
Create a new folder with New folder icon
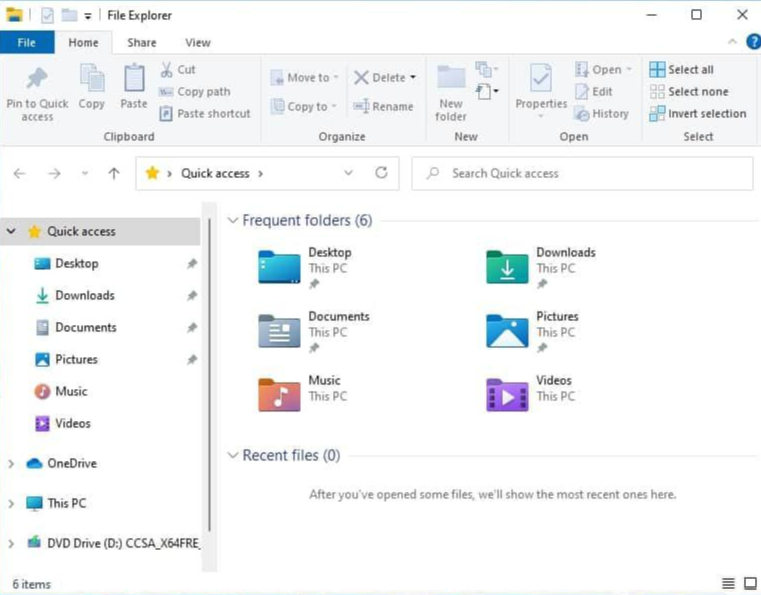451,80
